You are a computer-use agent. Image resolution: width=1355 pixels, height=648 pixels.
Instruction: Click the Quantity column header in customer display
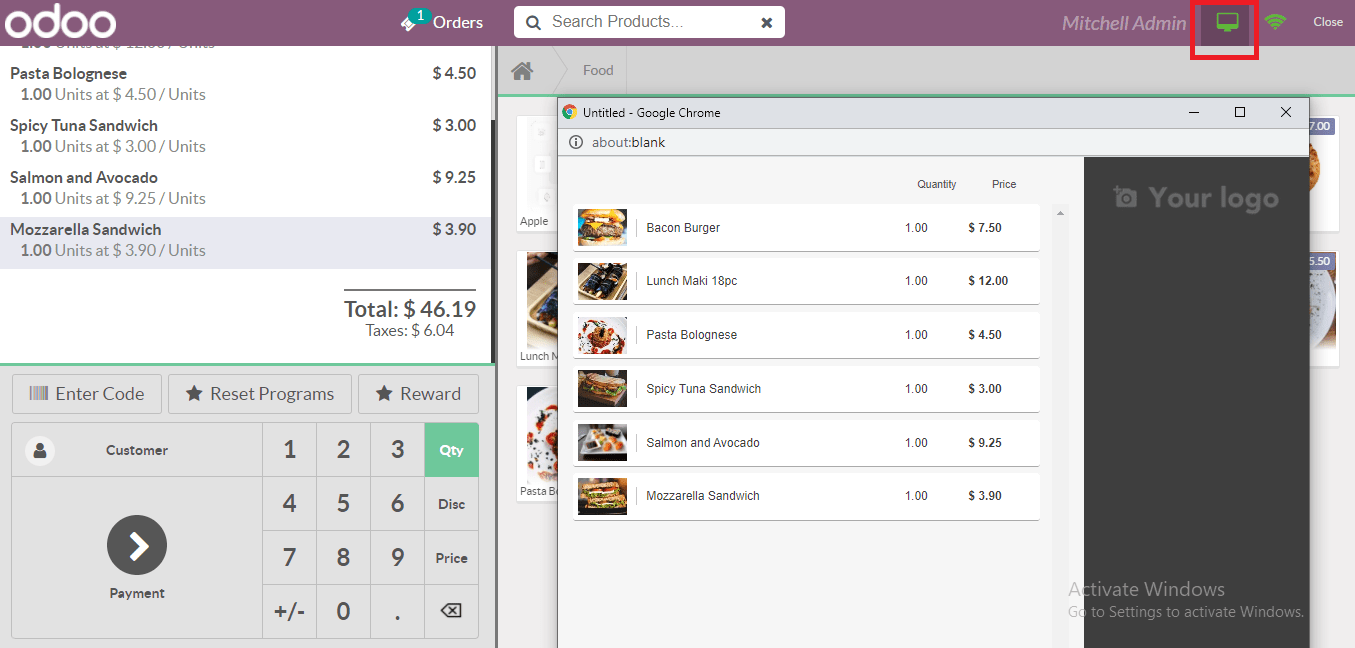pyautogui.click(x=937, y=184)
